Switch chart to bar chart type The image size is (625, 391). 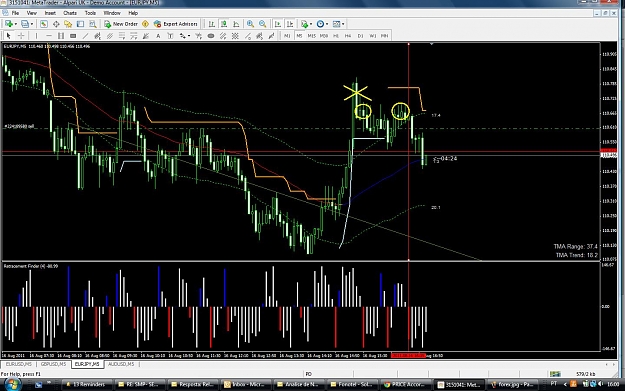[x=212, y=24]
